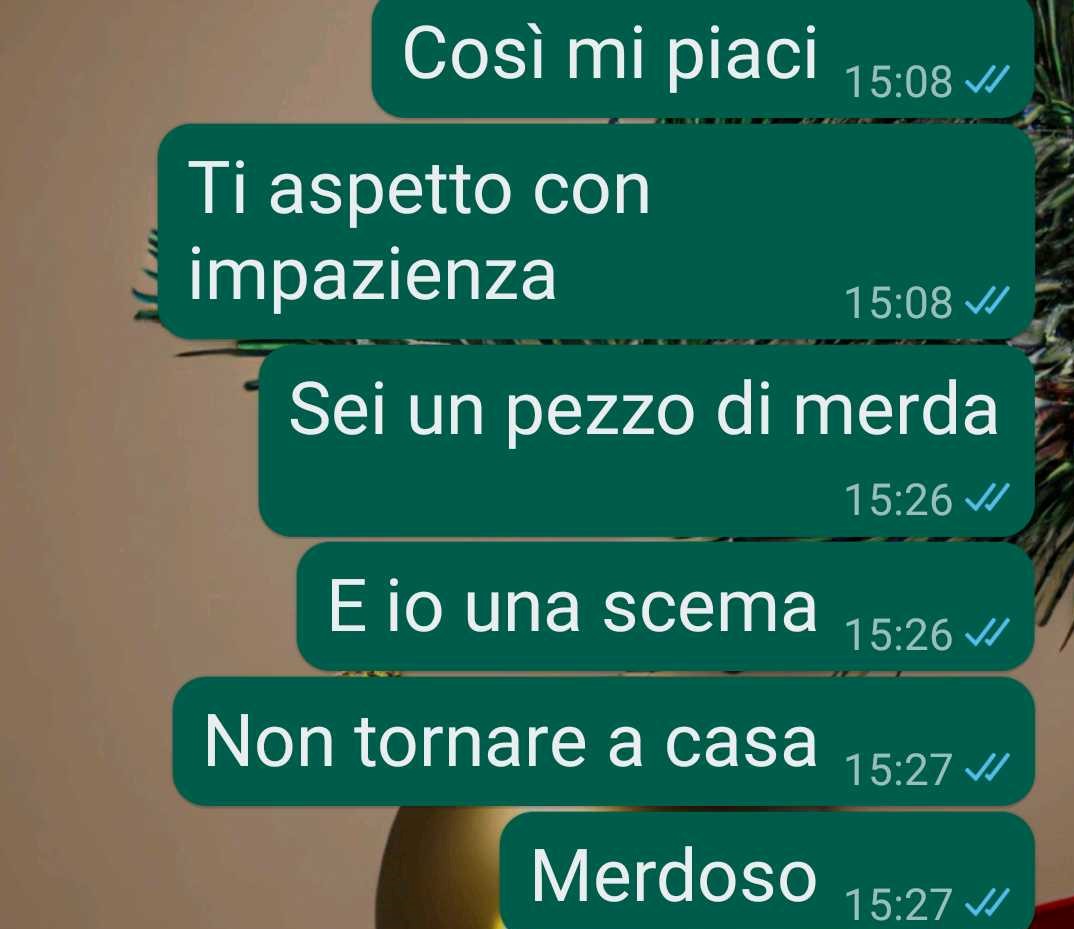Click 15:26 timestamp on 'Sei un pezzo' message
Viewport: 1074px width, 929px height.
point(899,499)
